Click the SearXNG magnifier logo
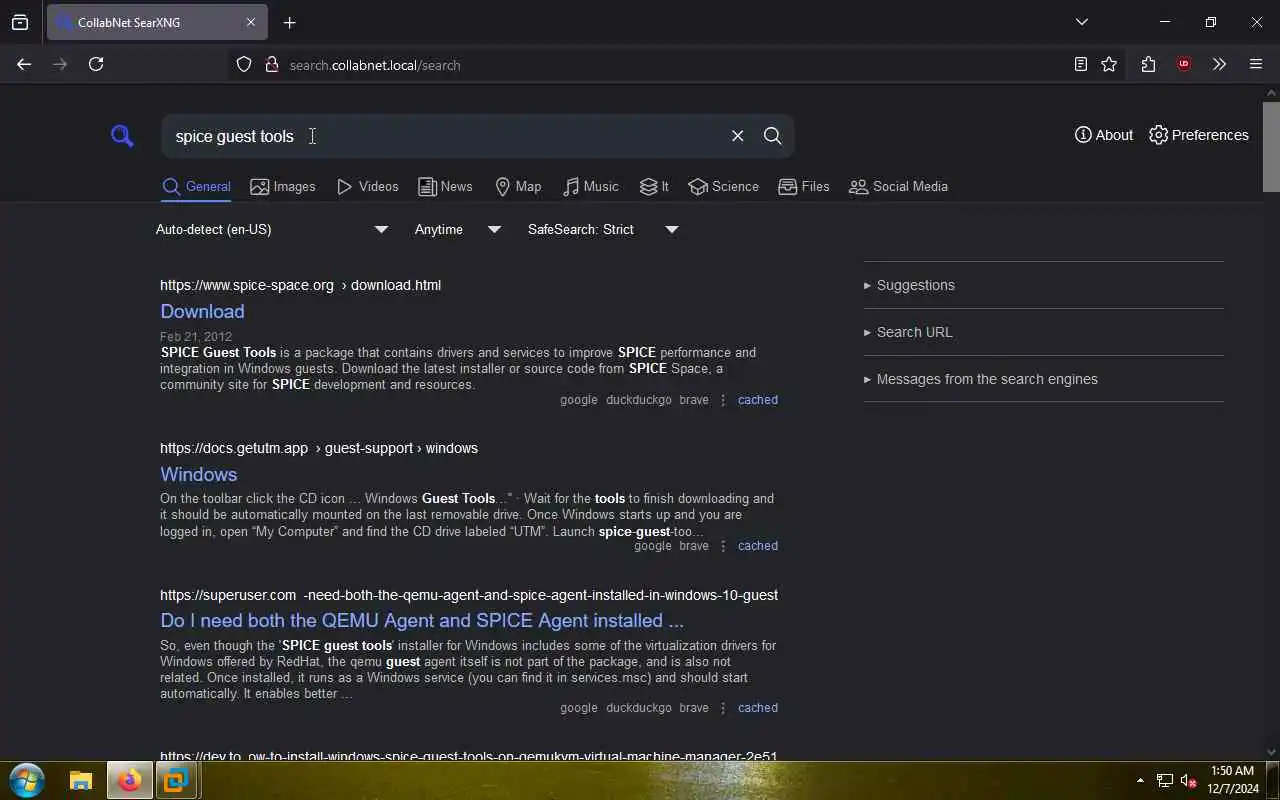Image resolution: width=1280 pixels, height=800 pixels. (122, 136)
